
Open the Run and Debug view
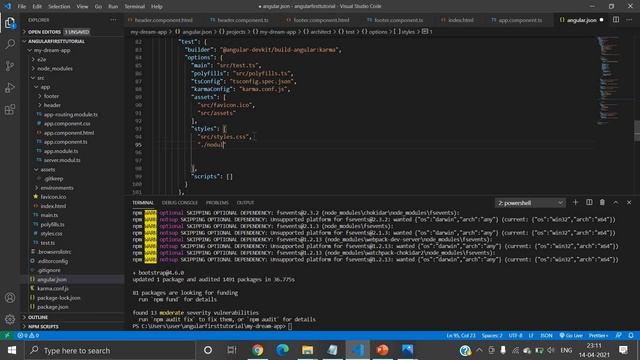[x=10, y=87]
